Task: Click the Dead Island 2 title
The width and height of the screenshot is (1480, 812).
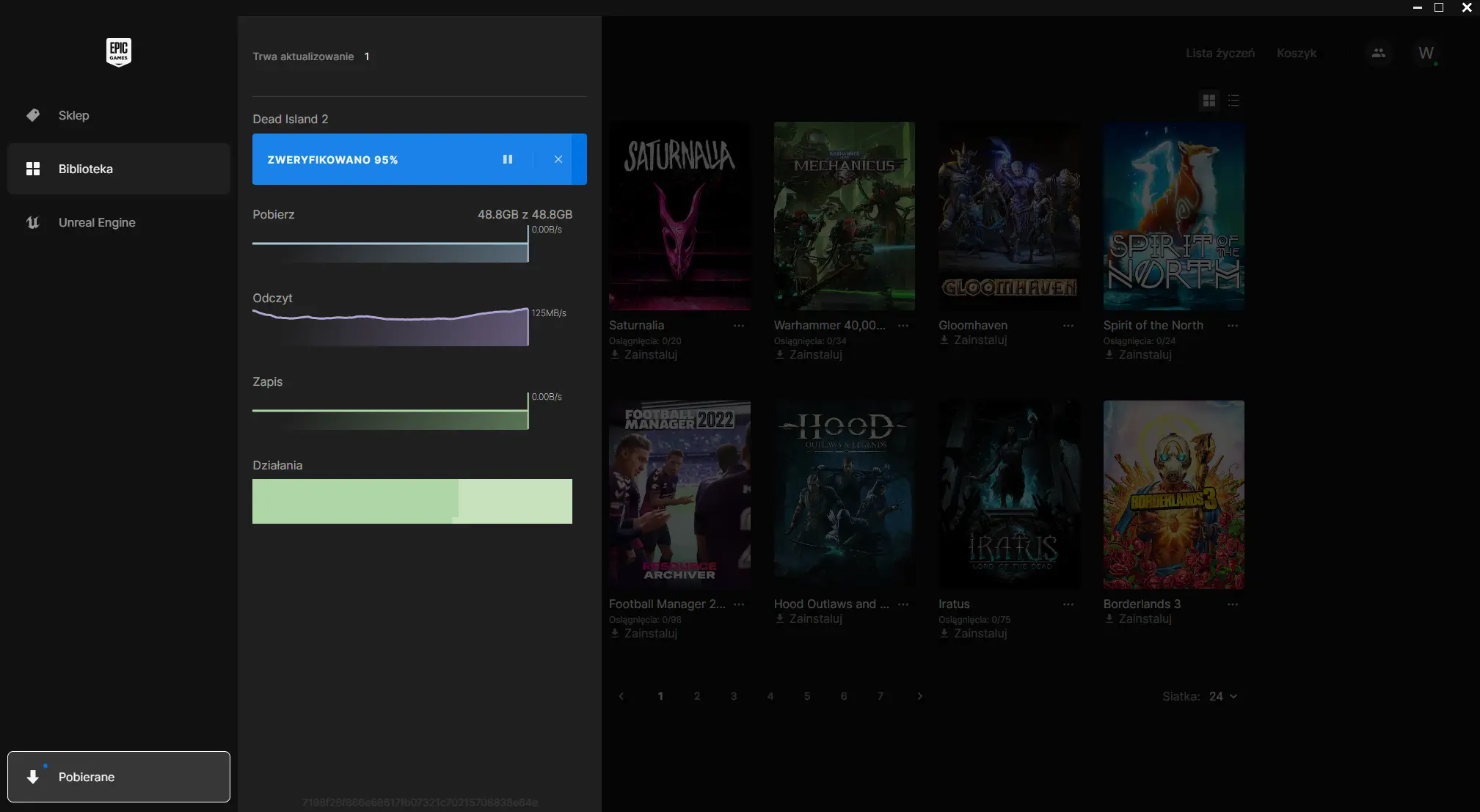Action: click(x=291, y=119)
